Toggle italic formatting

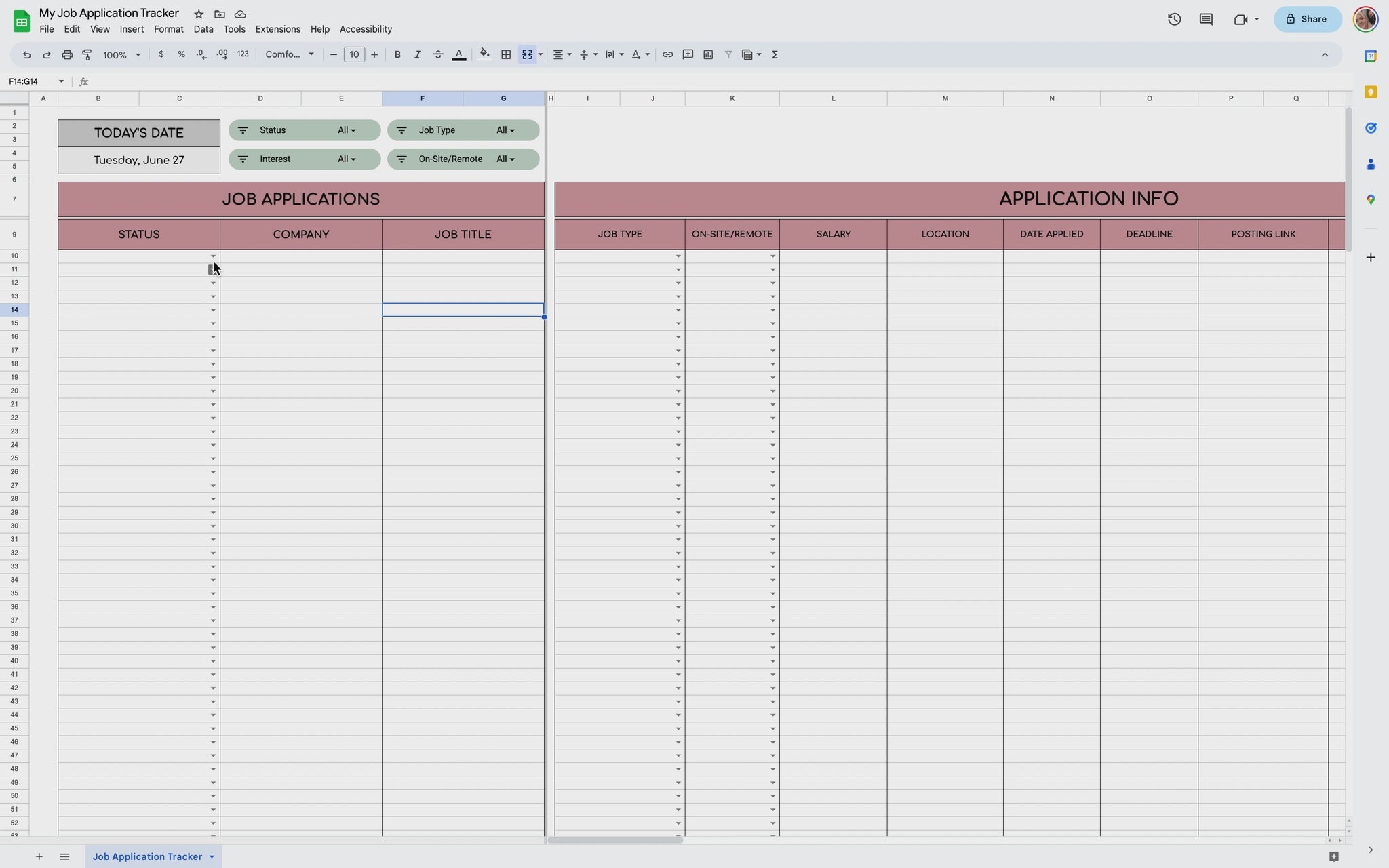(417, 54)
